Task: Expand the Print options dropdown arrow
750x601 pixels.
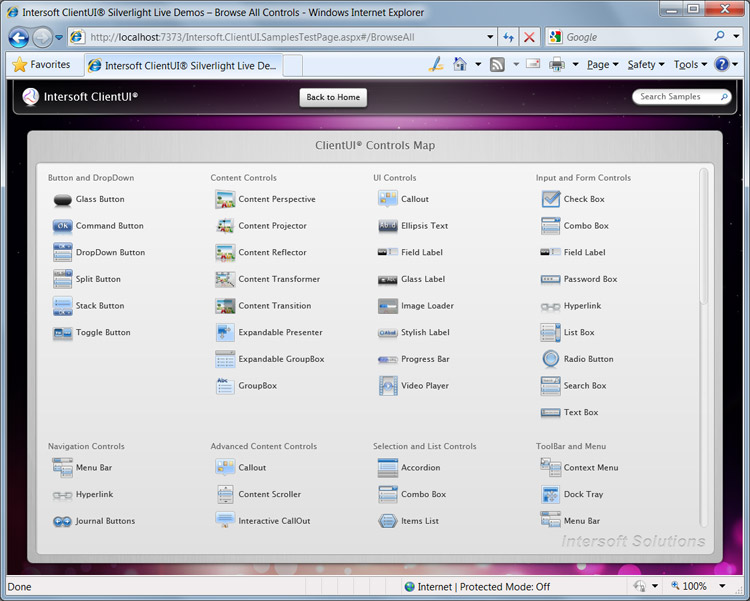Action: [x=575, y=64]
